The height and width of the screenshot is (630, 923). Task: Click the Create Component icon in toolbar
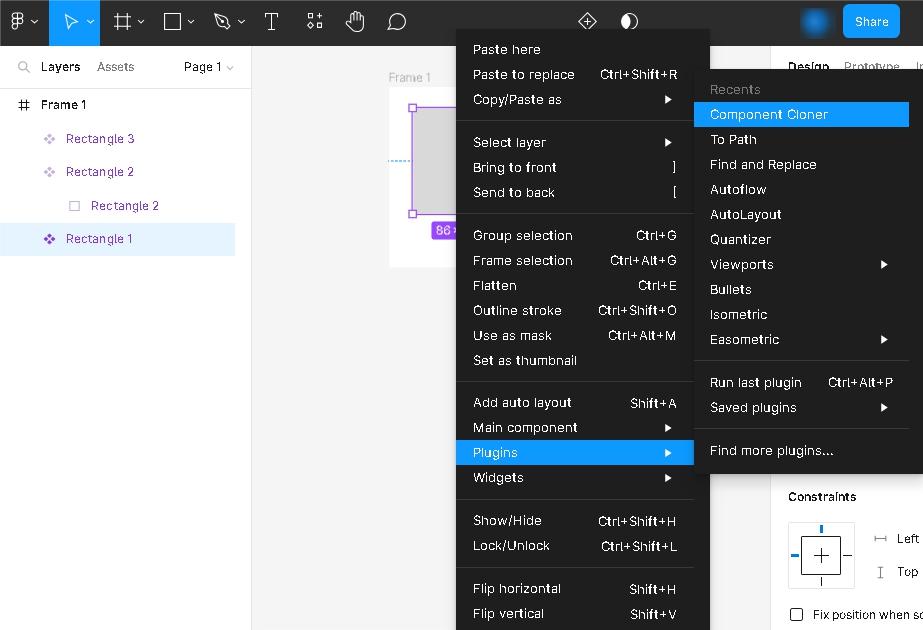point(588,21)
